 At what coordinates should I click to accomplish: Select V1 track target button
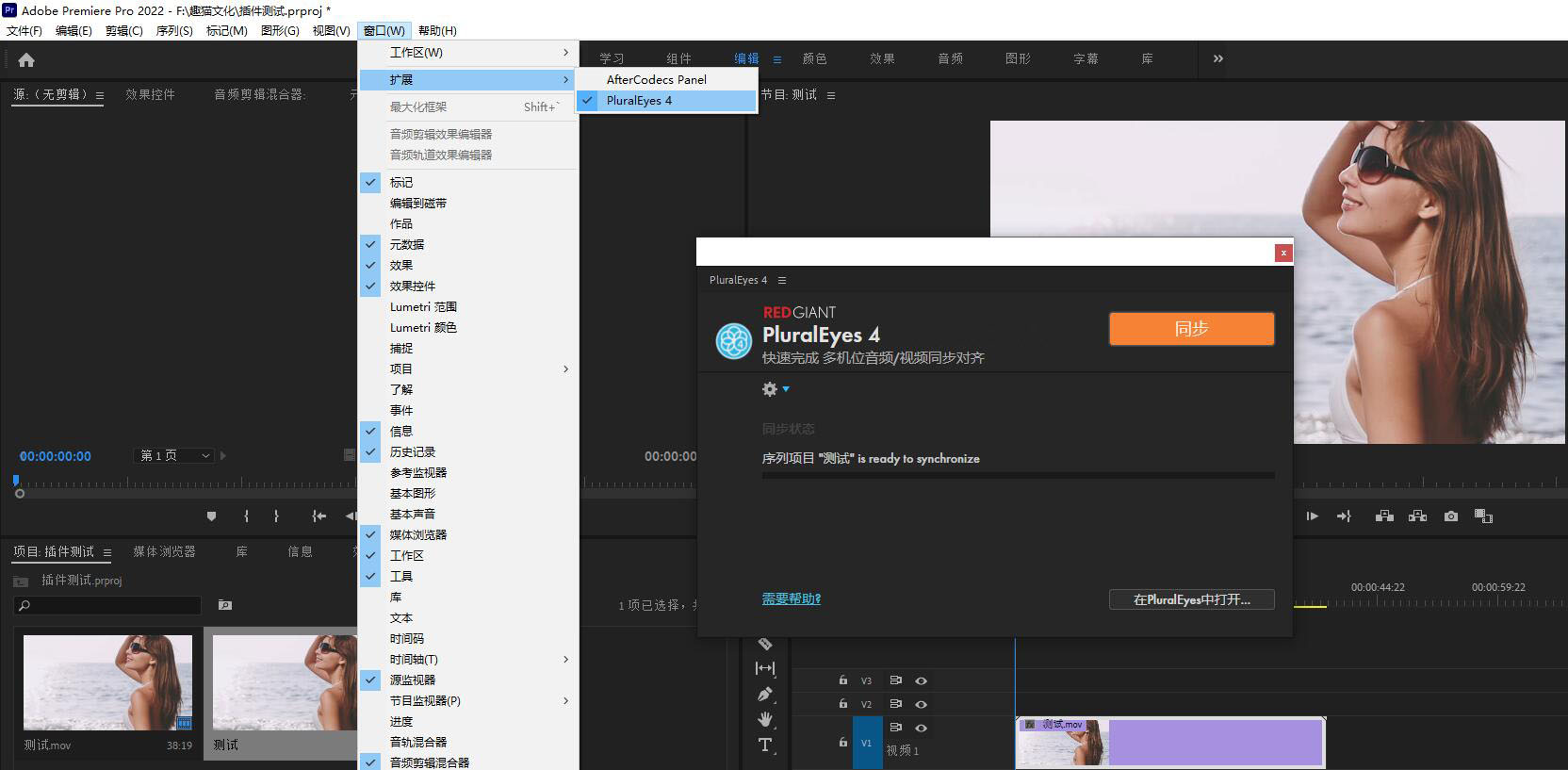pos(867,743)
